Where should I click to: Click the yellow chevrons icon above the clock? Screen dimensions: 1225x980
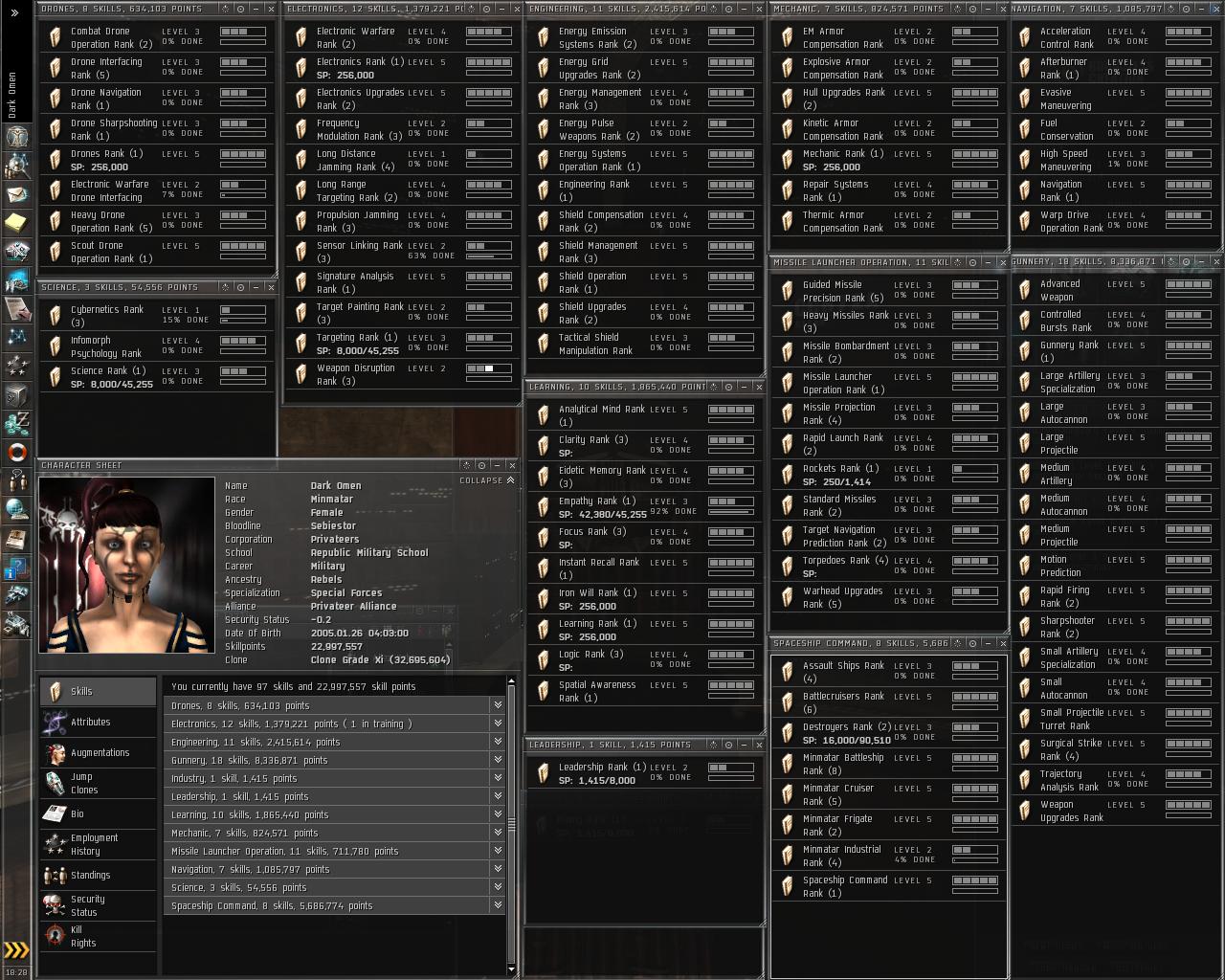16,949
